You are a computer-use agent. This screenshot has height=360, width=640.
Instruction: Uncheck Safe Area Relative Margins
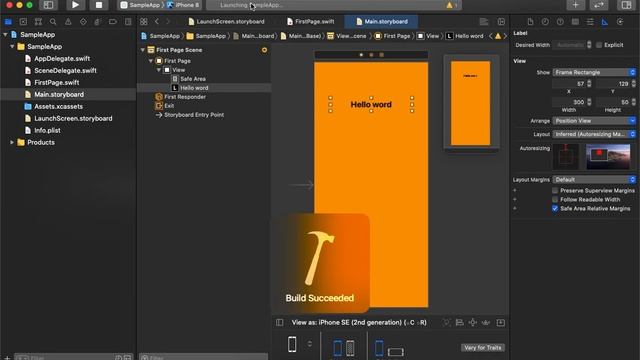[555, 209]
